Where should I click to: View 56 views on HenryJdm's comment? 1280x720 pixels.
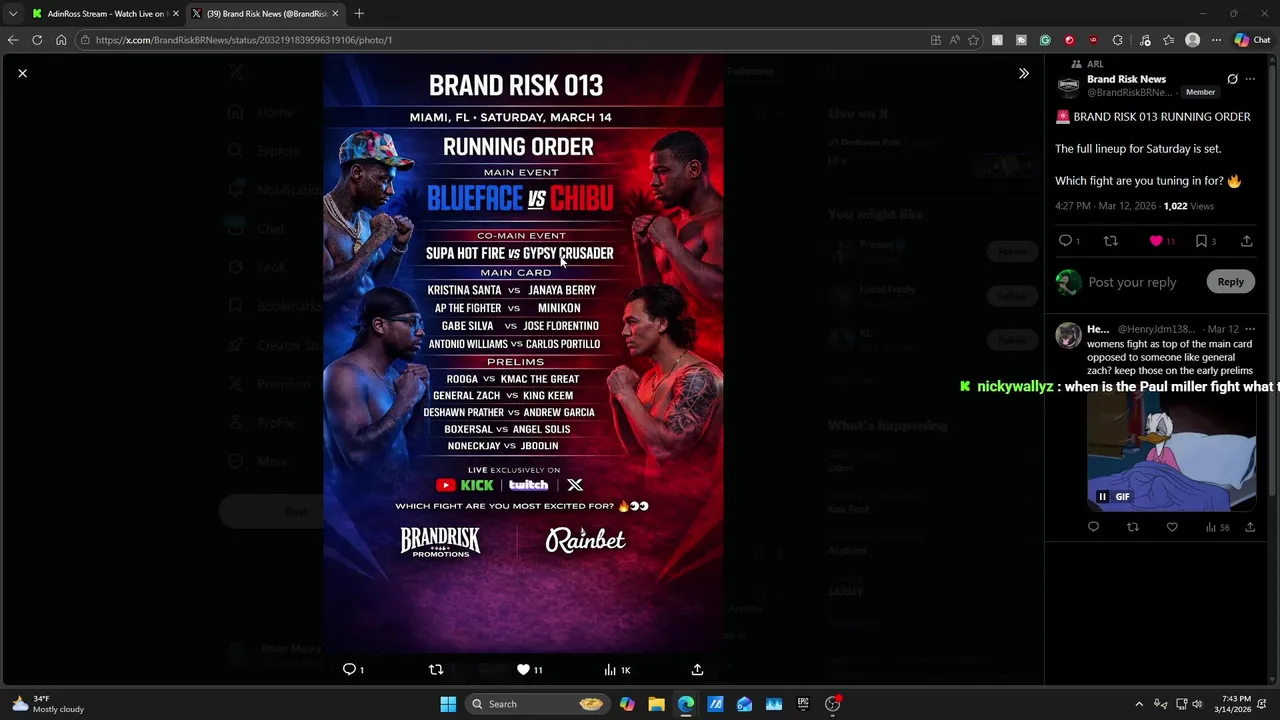(x=1217, y=527)
